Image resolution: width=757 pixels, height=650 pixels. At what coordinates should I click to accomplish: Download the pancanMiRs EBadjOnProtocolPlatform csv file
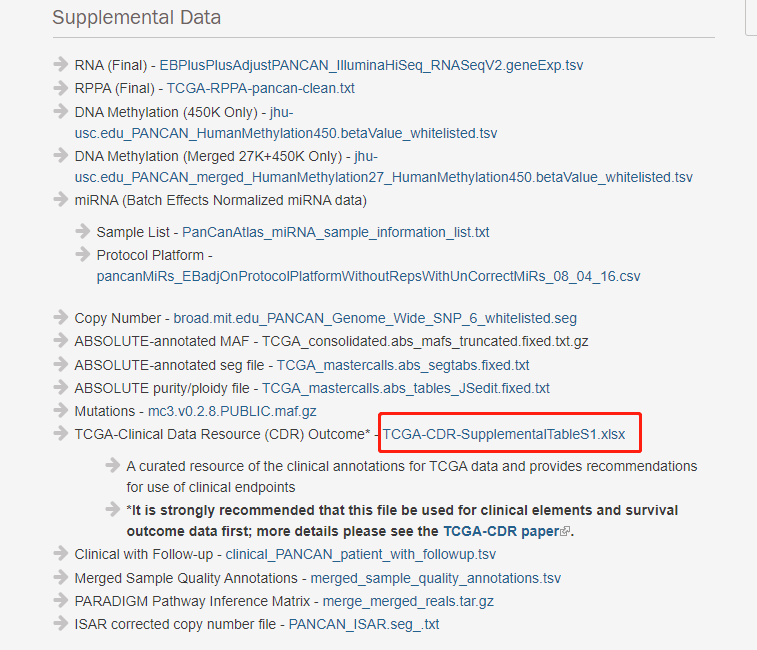[368, 276]
